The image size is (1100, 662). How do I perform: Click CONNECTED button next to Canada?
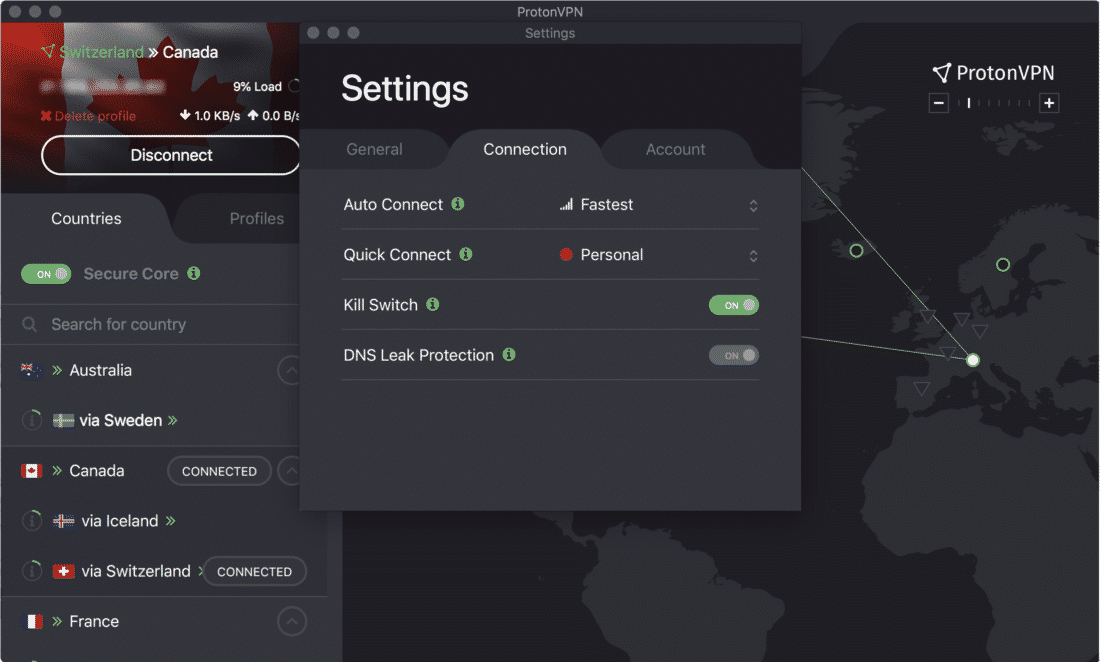pos(219,471)
